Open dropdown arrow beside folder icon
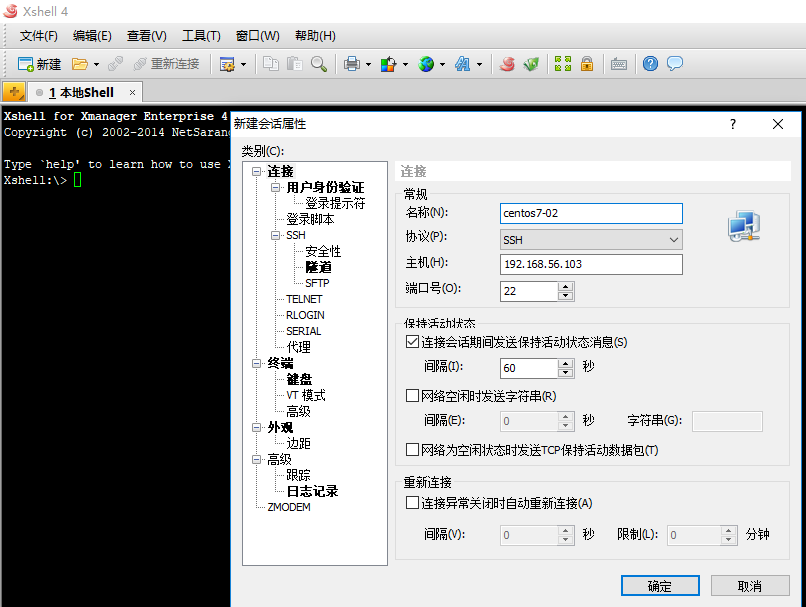 click(x=96, y=65)
